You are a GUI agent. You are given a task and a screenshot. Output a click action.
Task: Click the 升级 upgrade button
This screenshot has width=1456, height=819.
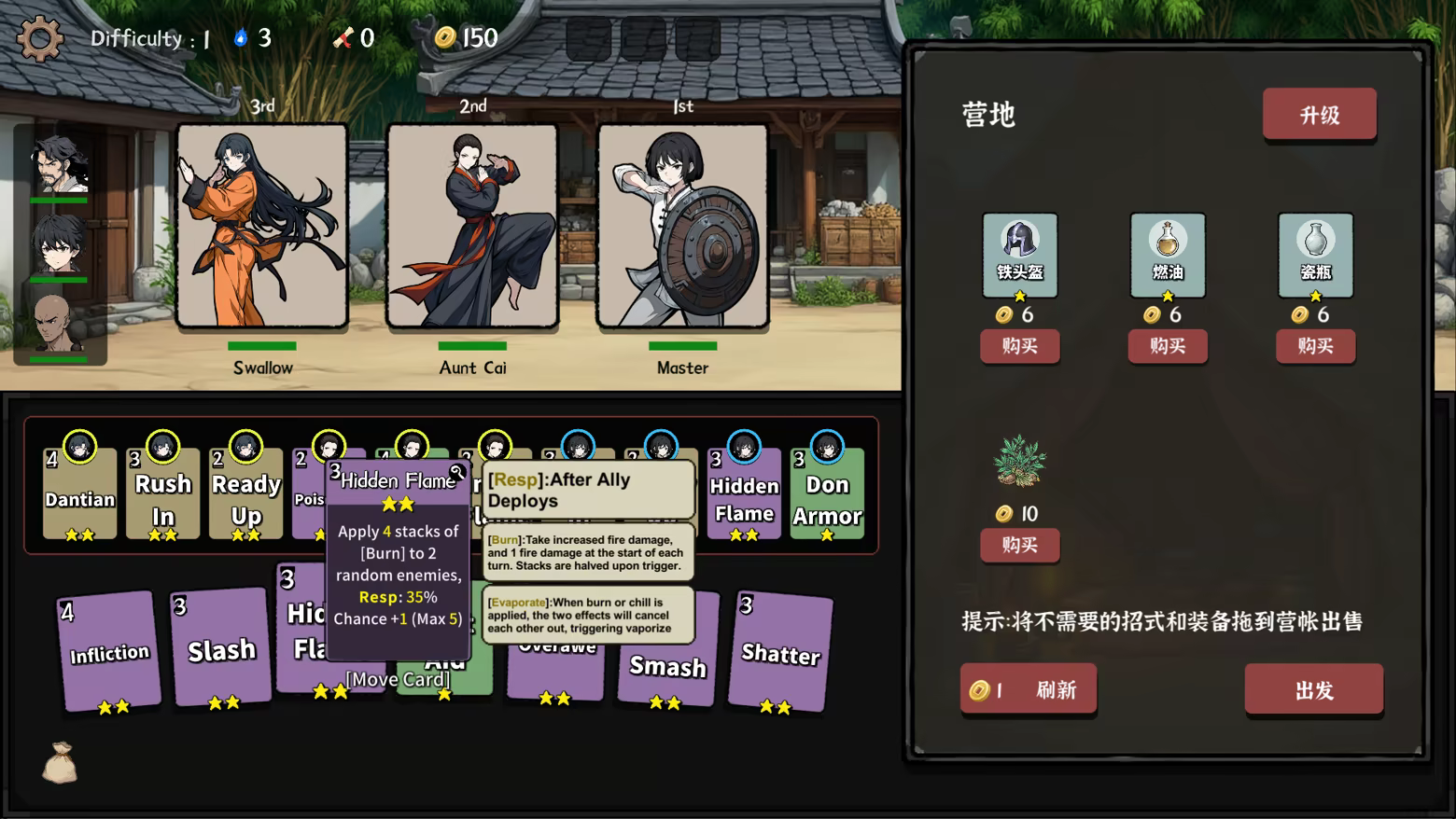tap(1319, 114)
